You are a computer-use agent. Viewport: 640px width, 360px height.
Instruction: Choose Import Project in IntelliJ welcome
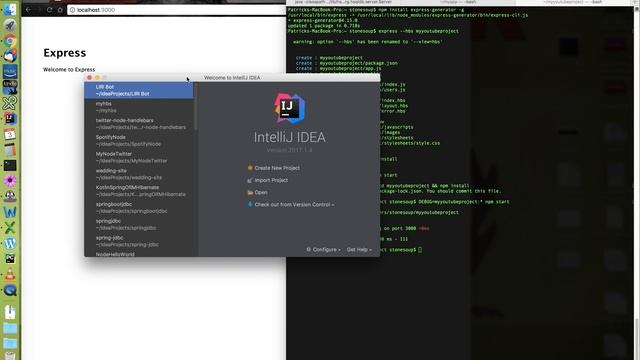coord(268,180)
